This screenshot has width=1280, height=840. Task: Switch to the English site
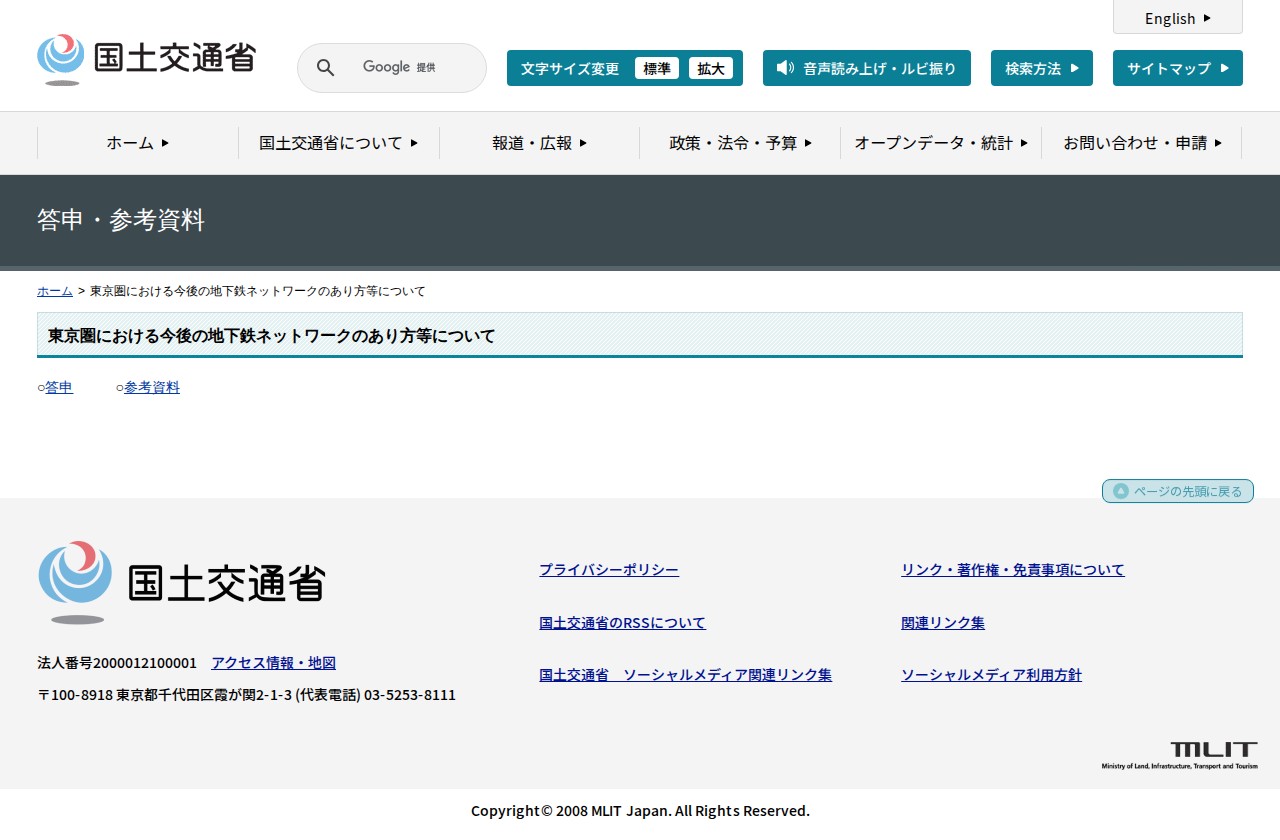click(x=1178, y=18)
